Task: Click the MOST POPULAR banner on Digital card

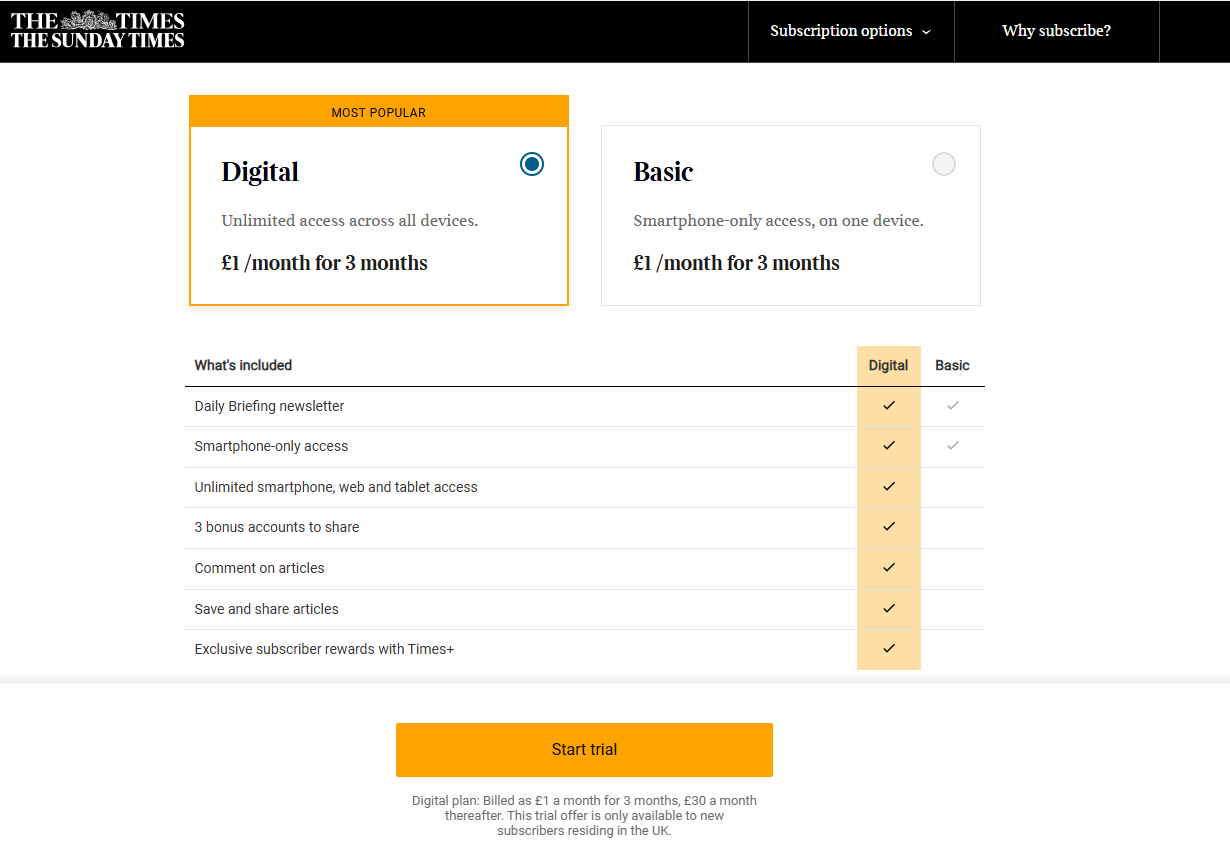Action: 379,112
